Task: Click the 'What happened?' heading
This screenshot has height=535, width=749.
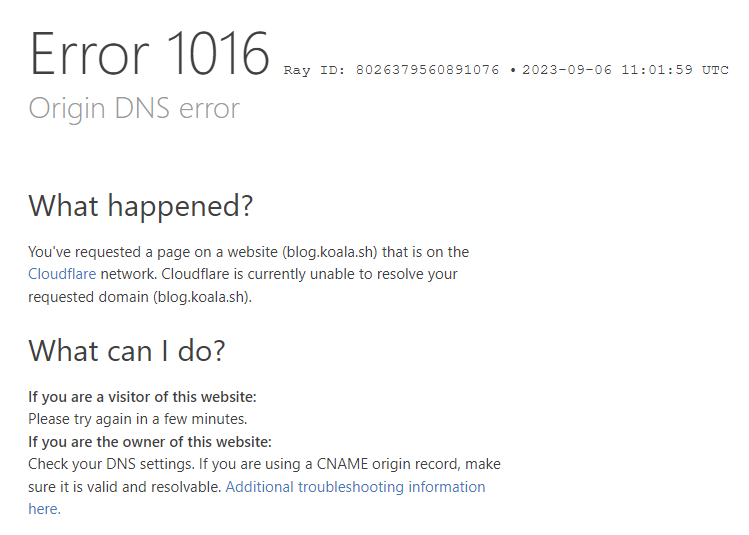Action: click(140, 206)
